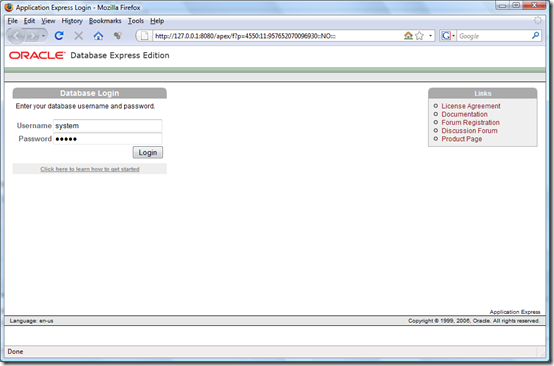This screenshot has width=554, height=366.
Task: Open the View menu
Action: coord(48,21)
